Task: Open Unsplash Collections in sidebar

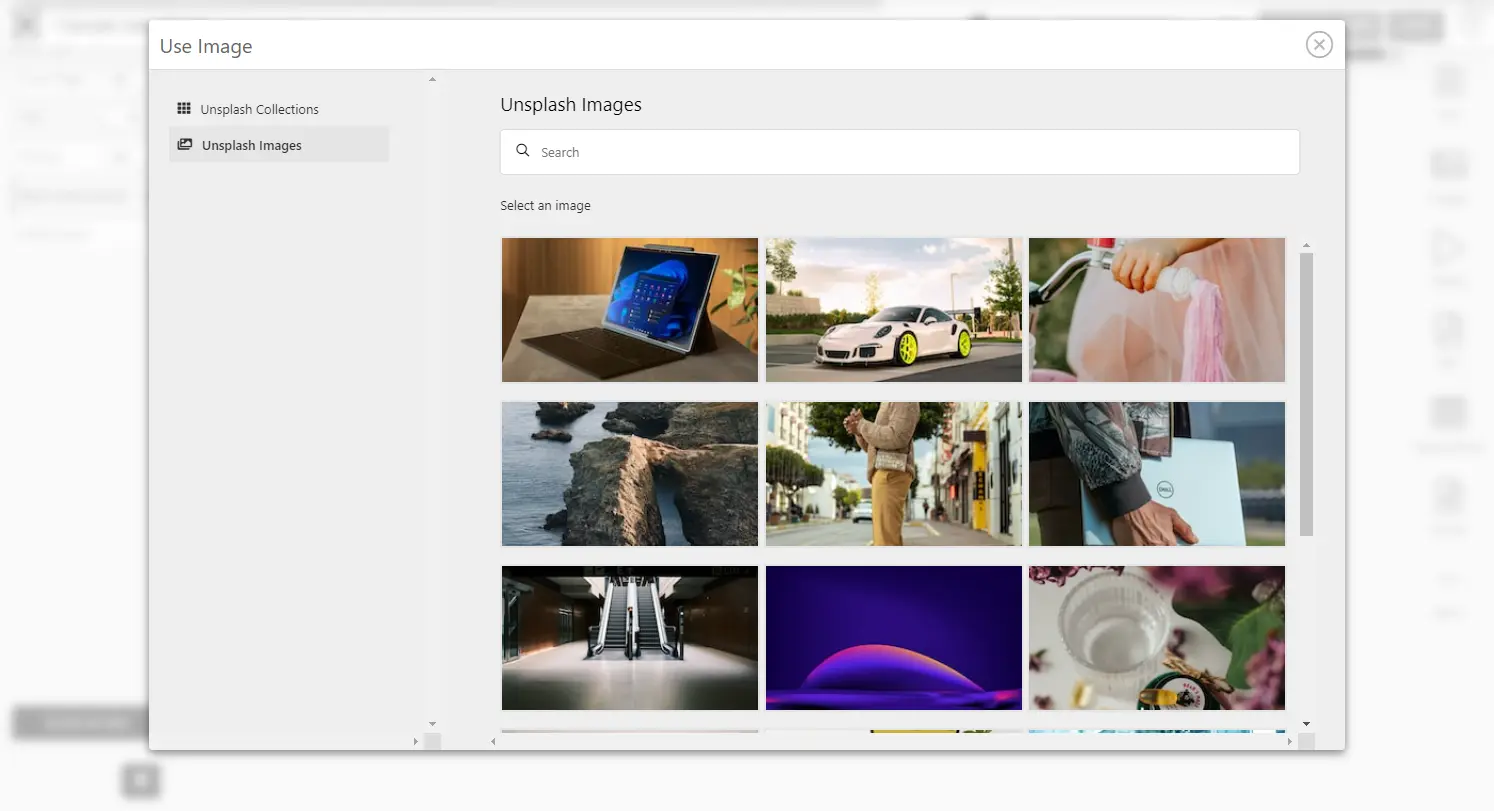Action: 259,109
